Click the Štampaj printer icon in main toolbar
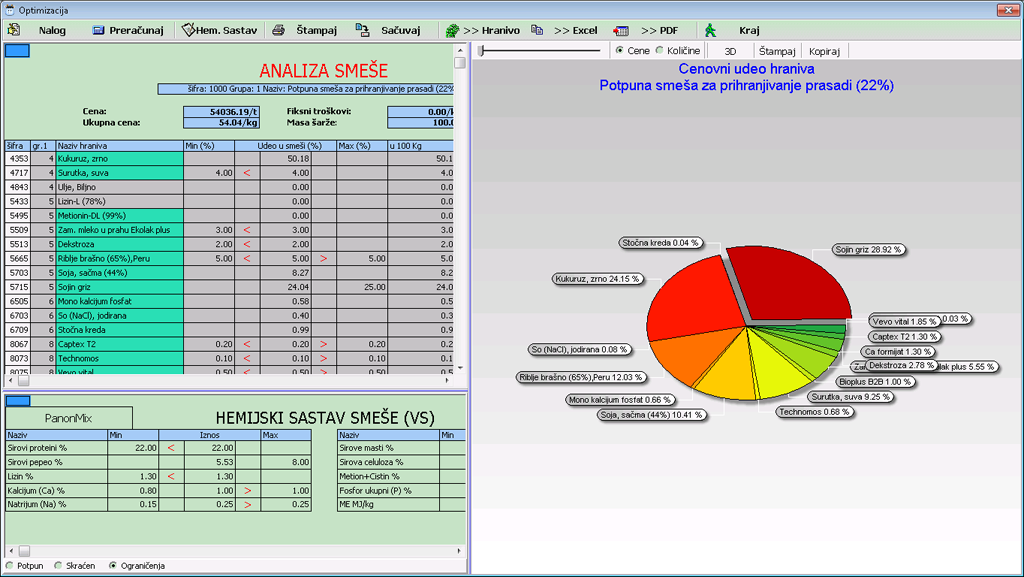Viewport: 1024px width, 577px height. pyautogui.click(x=278, y=30)
